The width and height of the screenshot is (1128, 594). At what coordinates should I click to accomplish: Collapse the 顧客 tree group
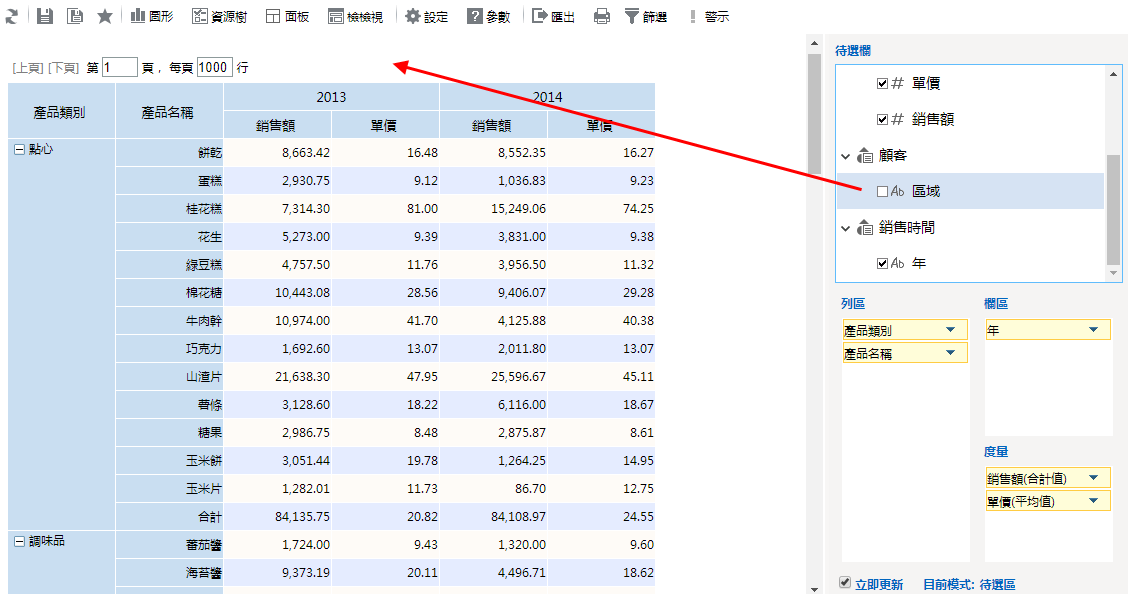(x=846, y=156)
